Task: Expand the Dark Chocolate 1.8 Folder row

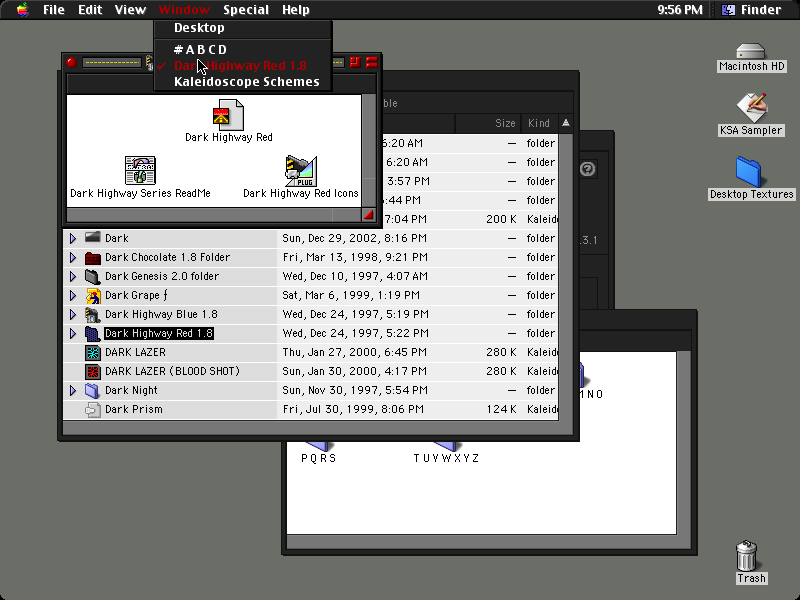Action: [x=72, y=257]
